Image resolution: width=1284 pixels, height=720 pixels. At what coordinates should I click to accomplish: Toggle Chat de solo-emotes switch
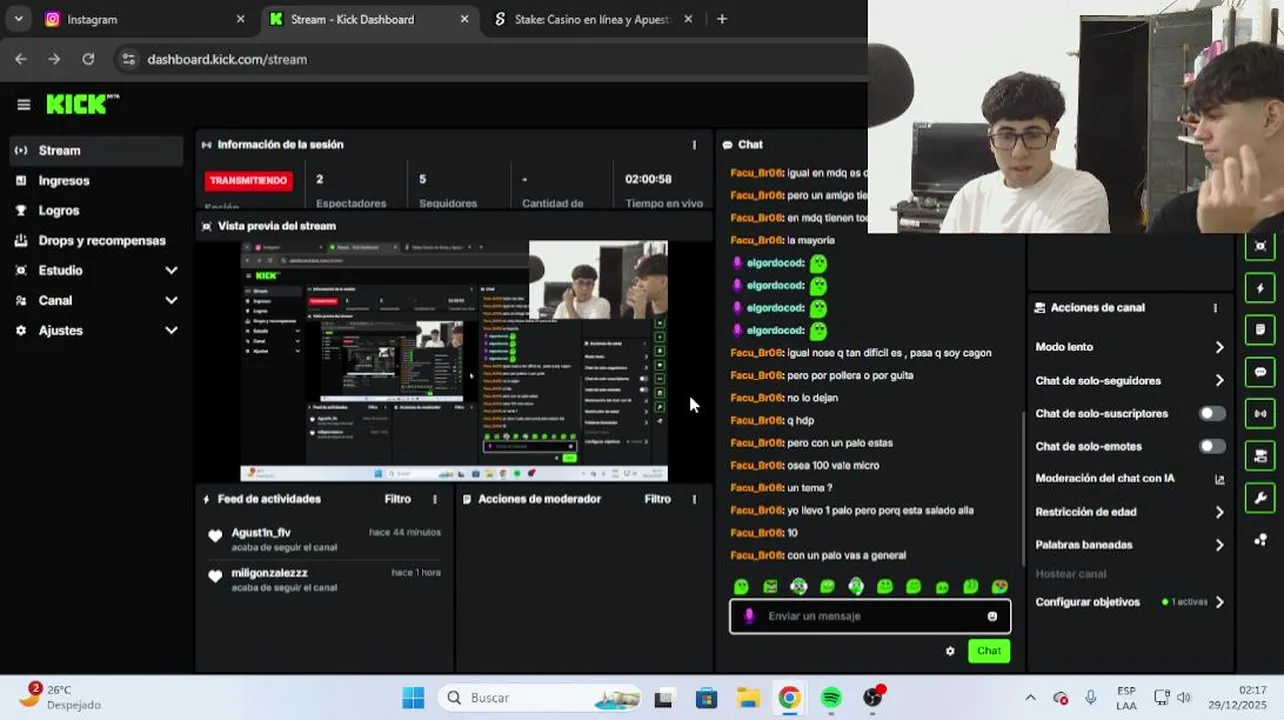[1212, 446]
